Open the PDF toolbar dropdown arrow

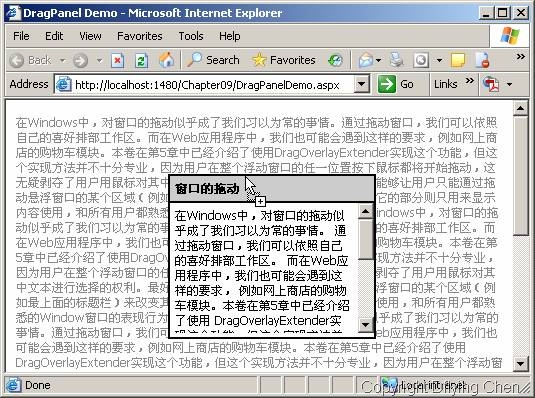(x=509, y=84)
